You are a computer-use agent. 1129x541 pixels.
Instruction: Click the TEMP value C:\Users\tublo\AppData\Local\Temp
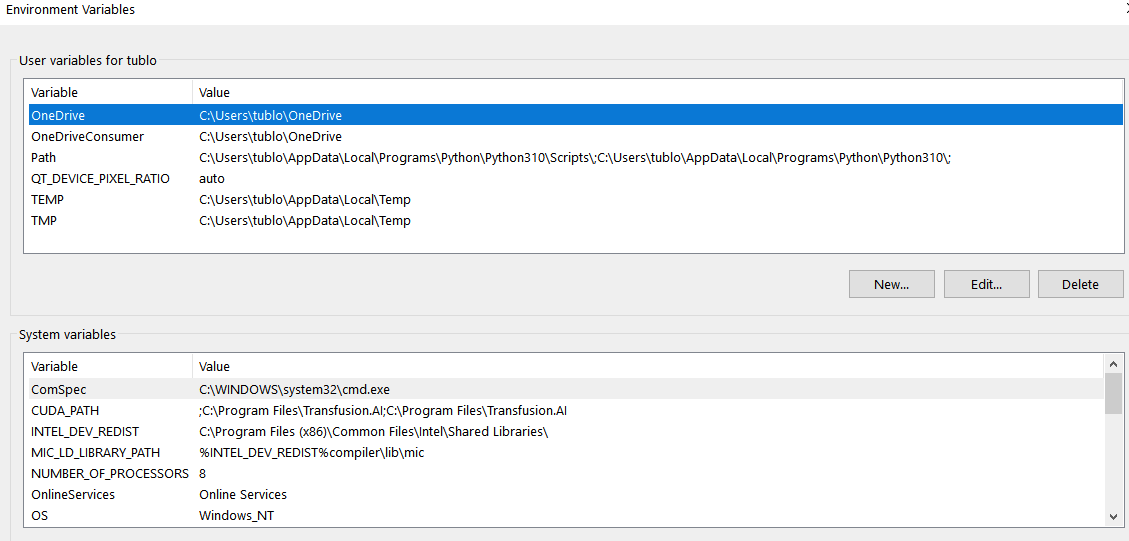305,199
